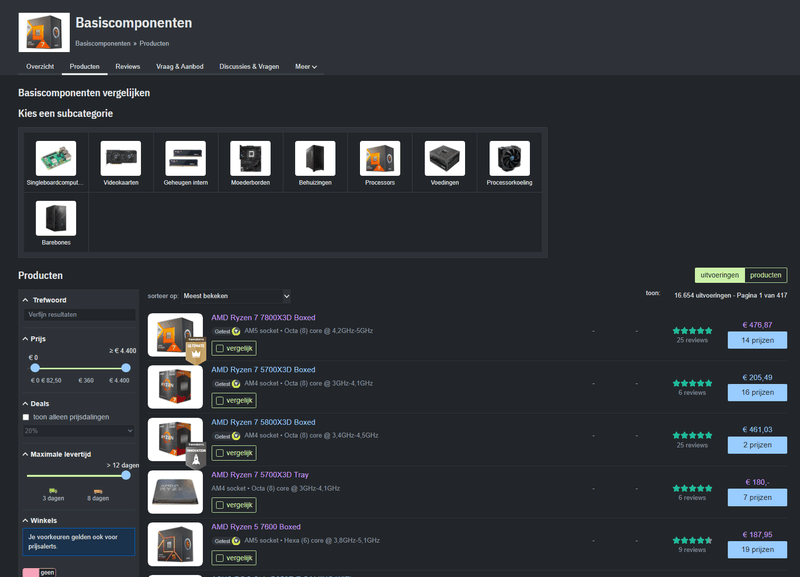The image size is (800, 577).
Task: Toggle the pink 'geen' shop preference
Action: coord(39,572)
